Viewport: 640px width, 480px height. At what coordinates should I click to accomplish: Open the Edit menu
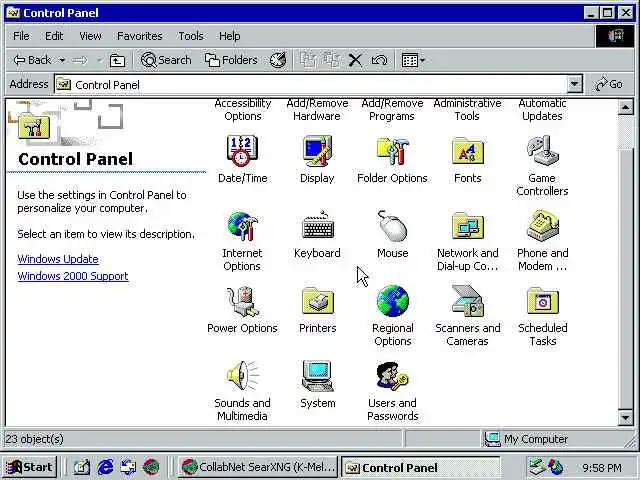tap(54, 36)
